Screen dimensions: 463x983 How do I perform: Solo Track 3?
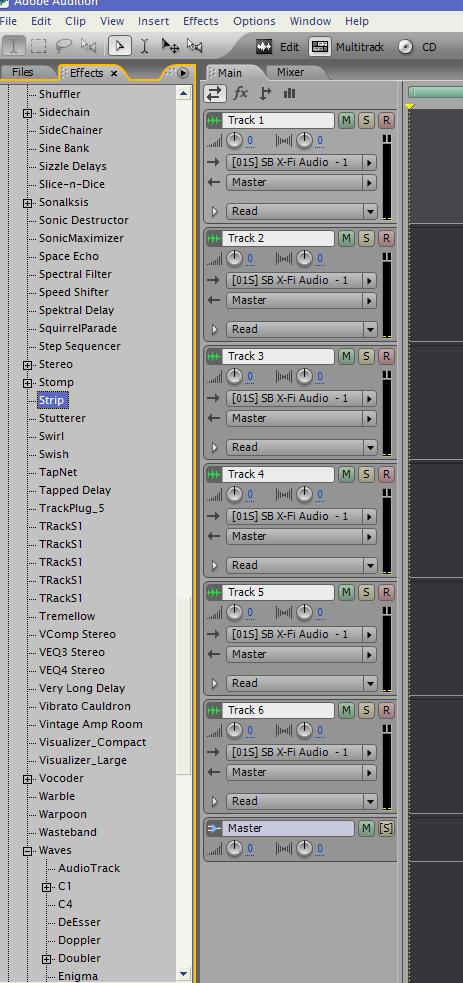[x=367, y=356]
